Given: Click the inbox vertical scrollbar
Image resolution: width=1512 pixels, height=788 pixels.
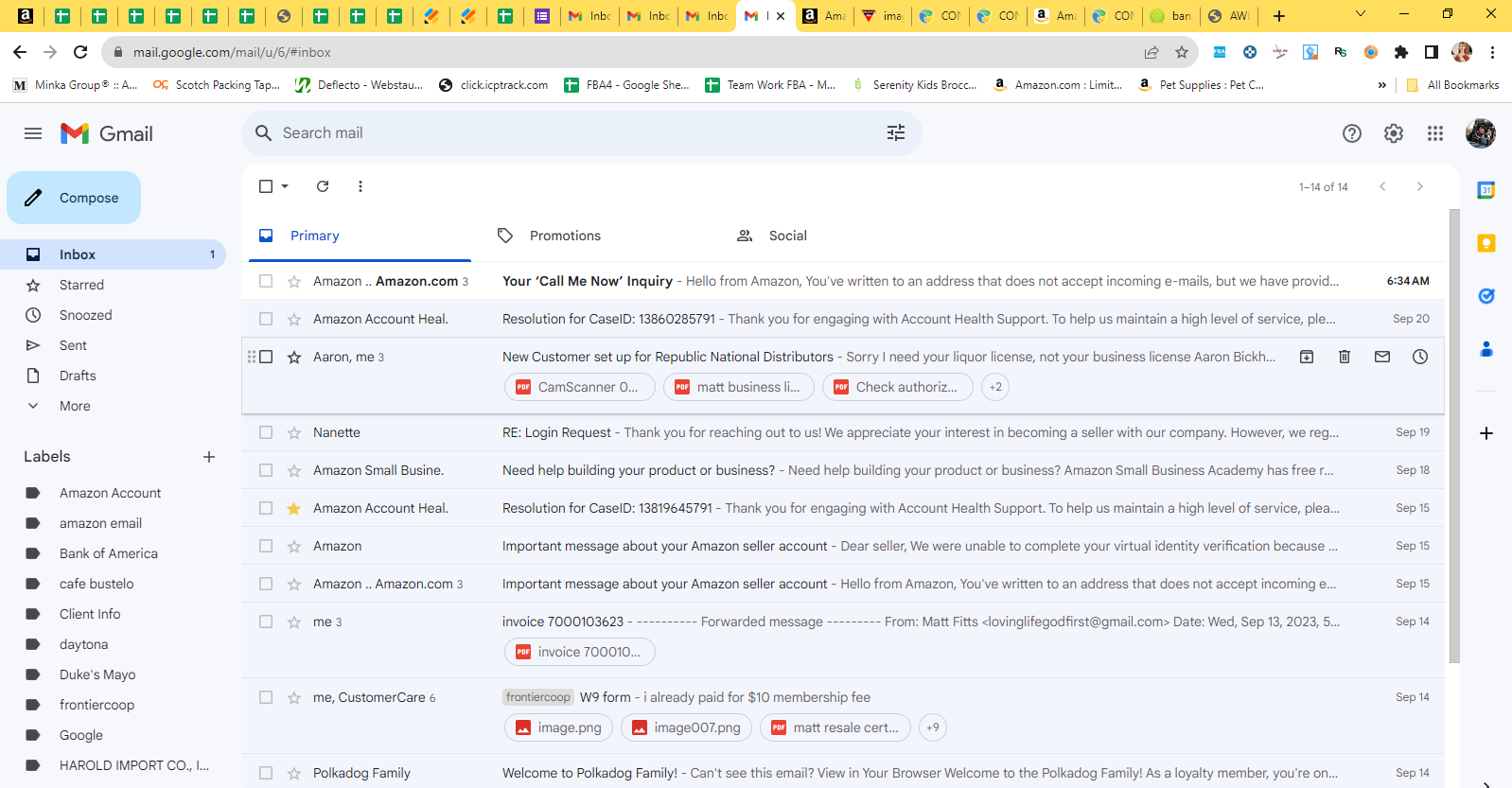Looking at the screenshot, I should 1454,435.
